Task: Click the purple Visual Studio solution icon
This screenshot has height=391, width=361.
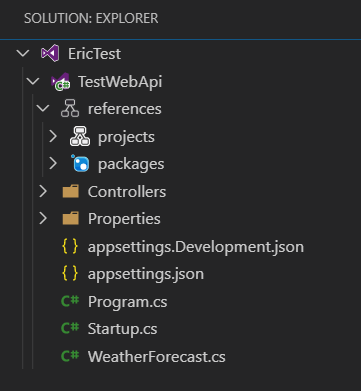Action: click(50, 53)
